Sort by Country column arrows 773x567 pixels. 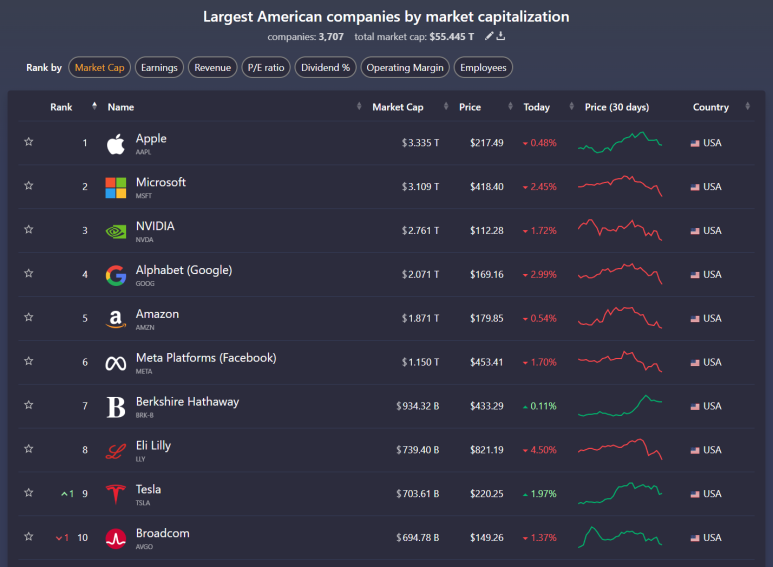[x=747, y=106]
